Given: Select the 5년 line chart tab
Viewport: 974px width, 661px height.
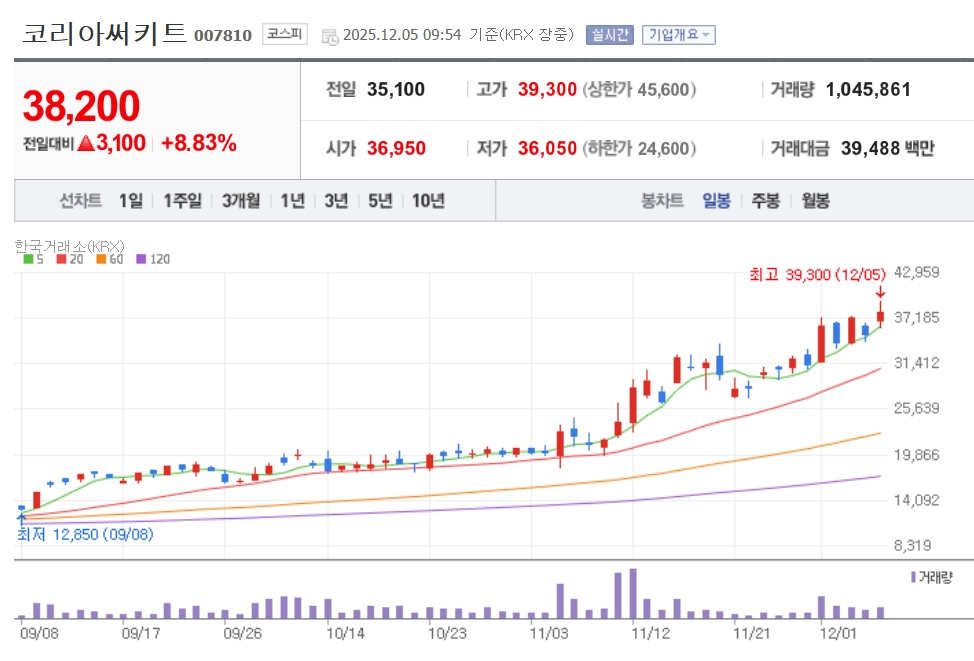Looking at the screenshot, I should click(x=380, y=201).
